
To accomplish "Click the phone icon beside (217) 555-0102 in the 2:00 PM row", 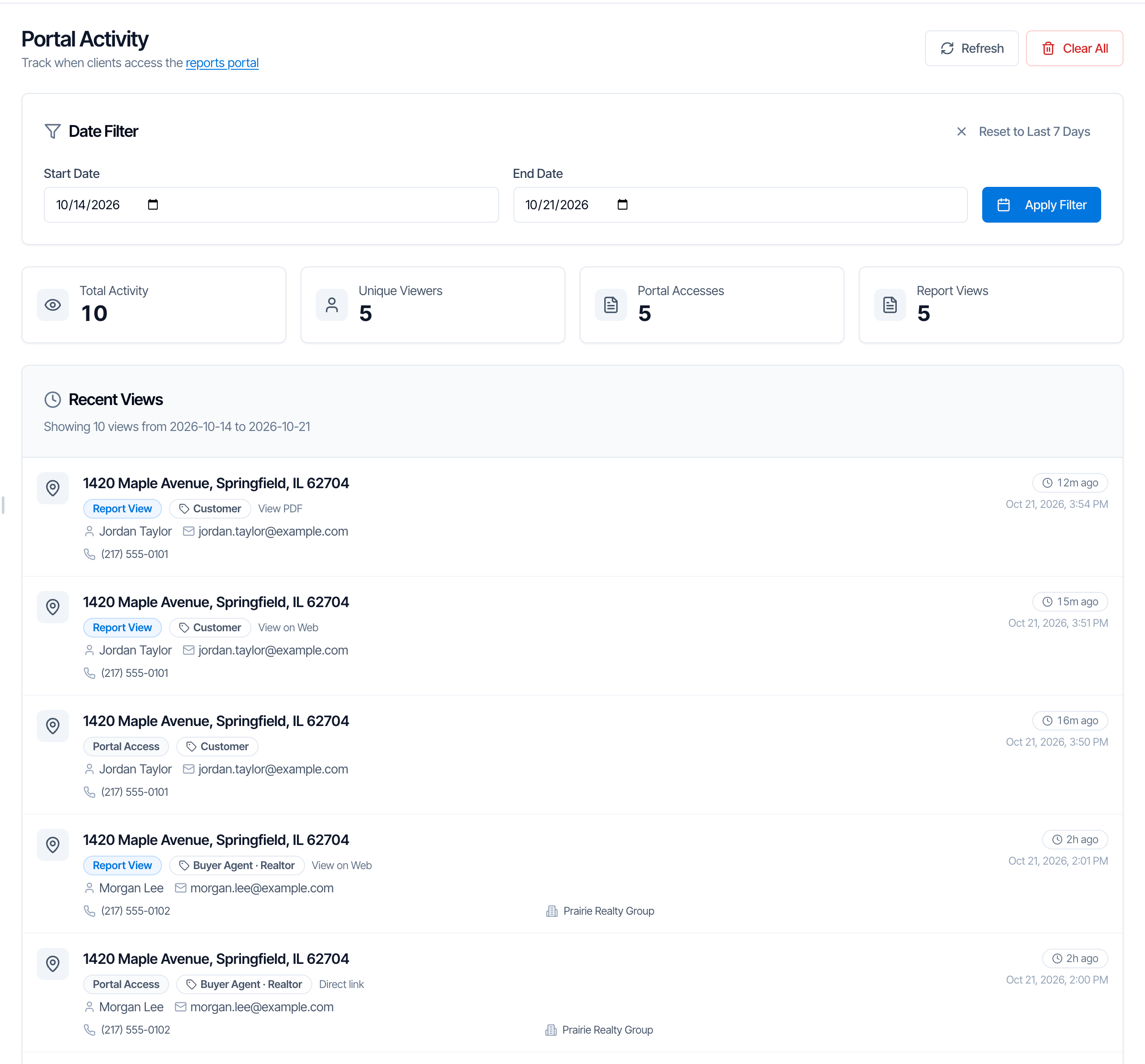I will click(x=89, y=1030).
